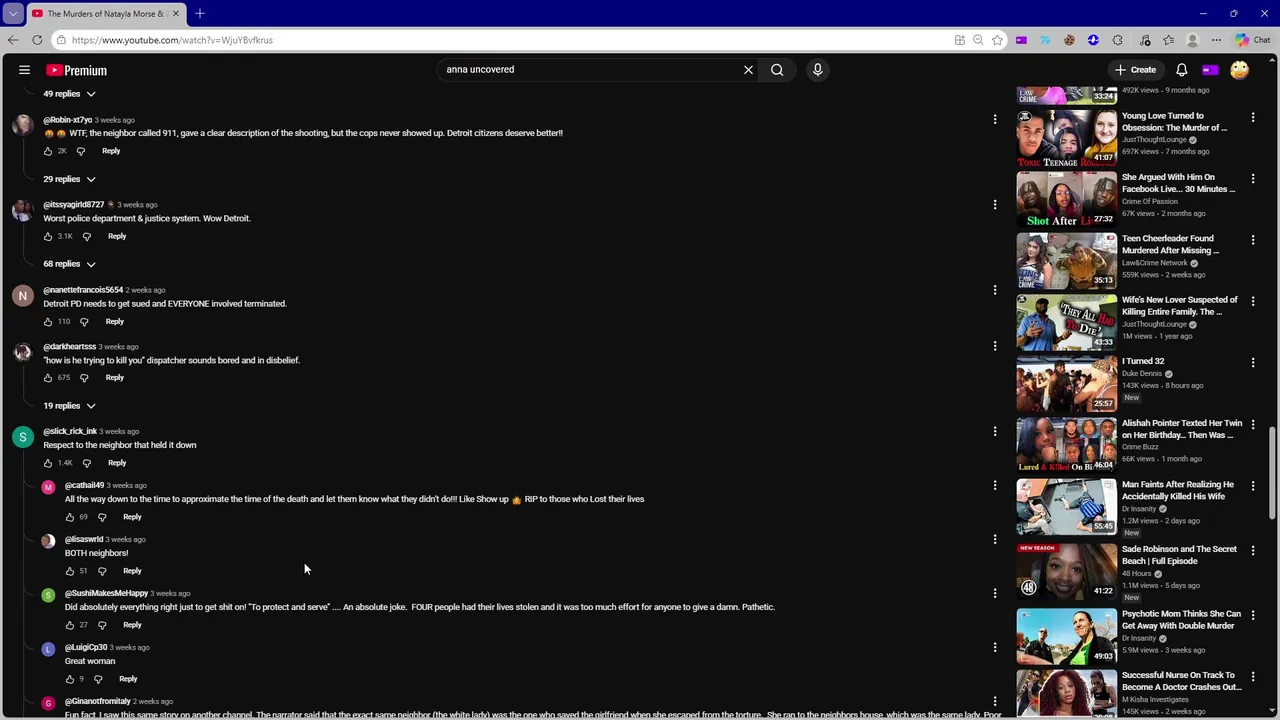Open 'Teen Cheerleader Found Murdered' video title
1280x720 pixels.
1171,244
